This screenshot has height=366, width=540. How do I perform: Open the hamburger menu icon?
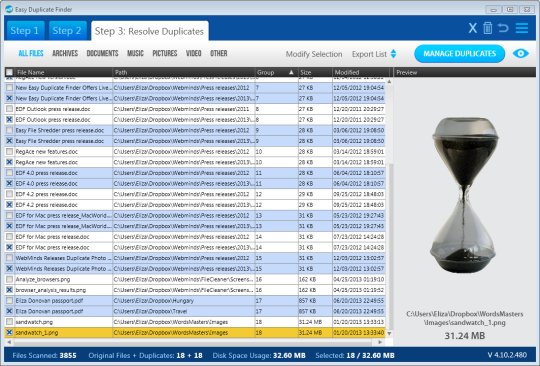click(x=522, y=28)
